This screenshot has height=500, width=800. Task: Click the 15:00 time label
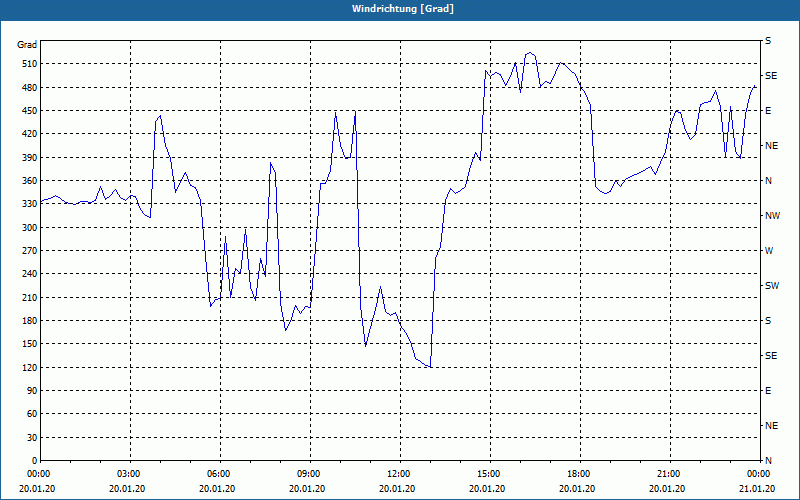coord(490,474)
